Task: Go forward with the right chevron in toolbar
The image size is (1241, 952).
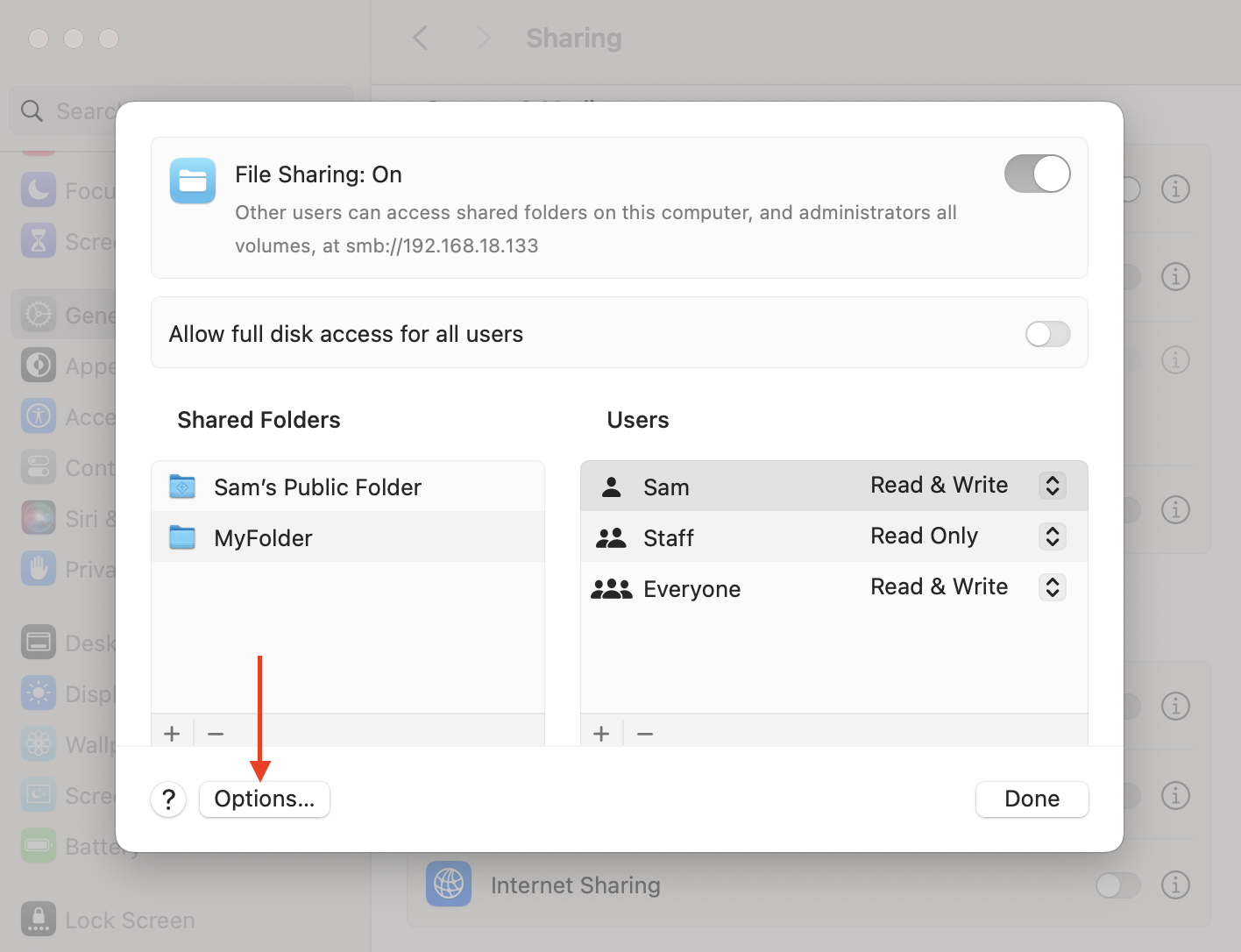Action: pyautogui.click(x=482, y=38)
